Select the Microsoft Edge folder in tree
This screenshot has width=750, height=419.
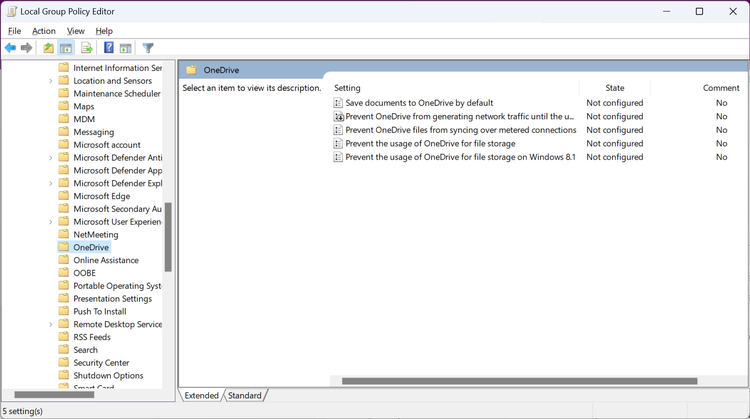(101, 196)
